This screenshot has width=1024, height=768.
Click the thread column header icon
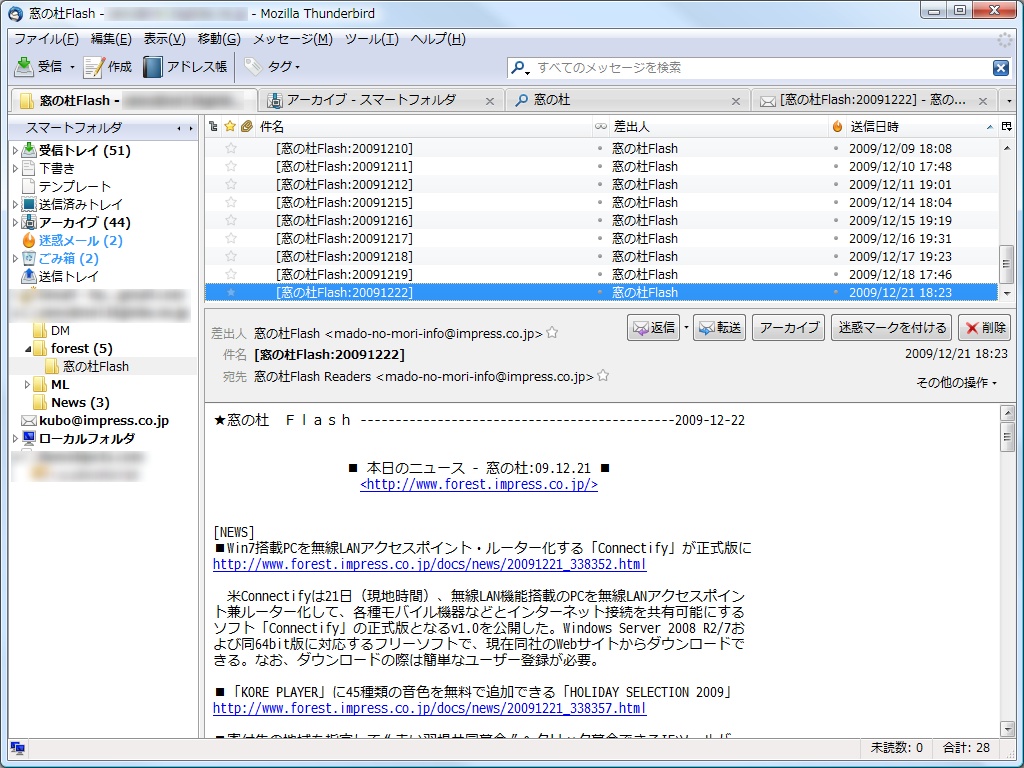[214, 127]
